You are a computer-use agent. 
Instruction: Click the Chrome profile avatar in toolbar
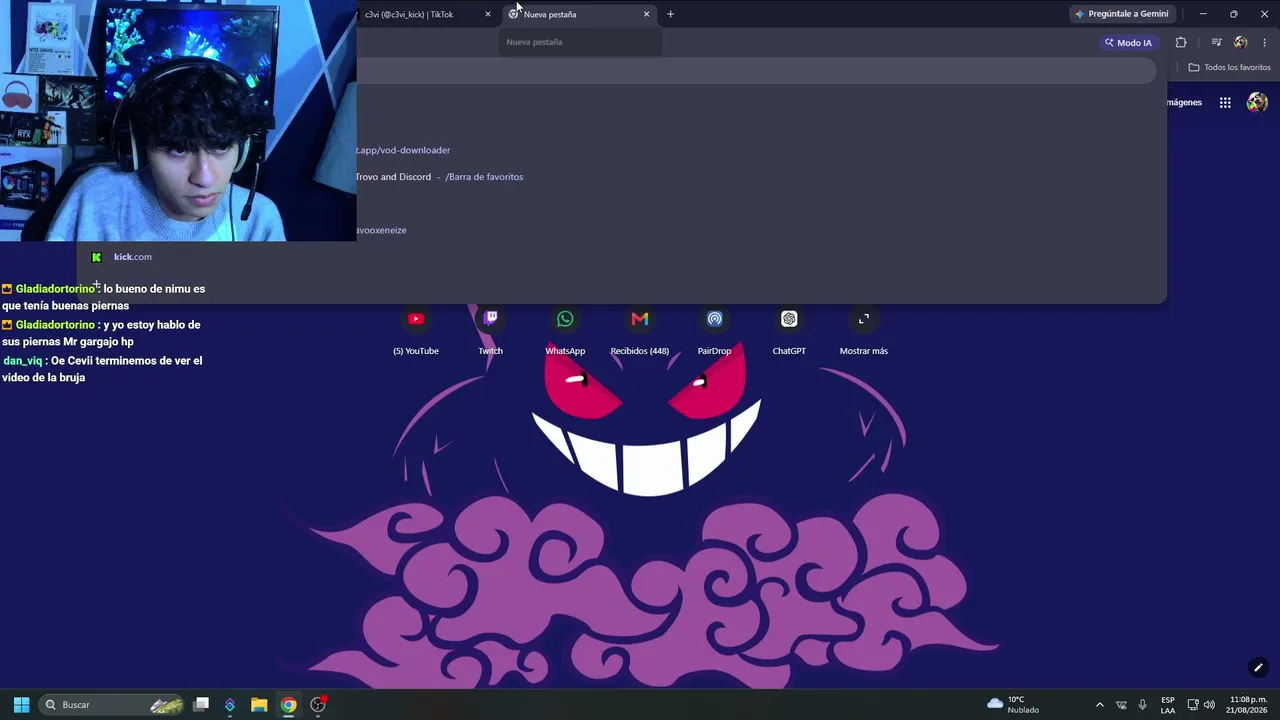pyautogui.click(x=1241, y=42)
